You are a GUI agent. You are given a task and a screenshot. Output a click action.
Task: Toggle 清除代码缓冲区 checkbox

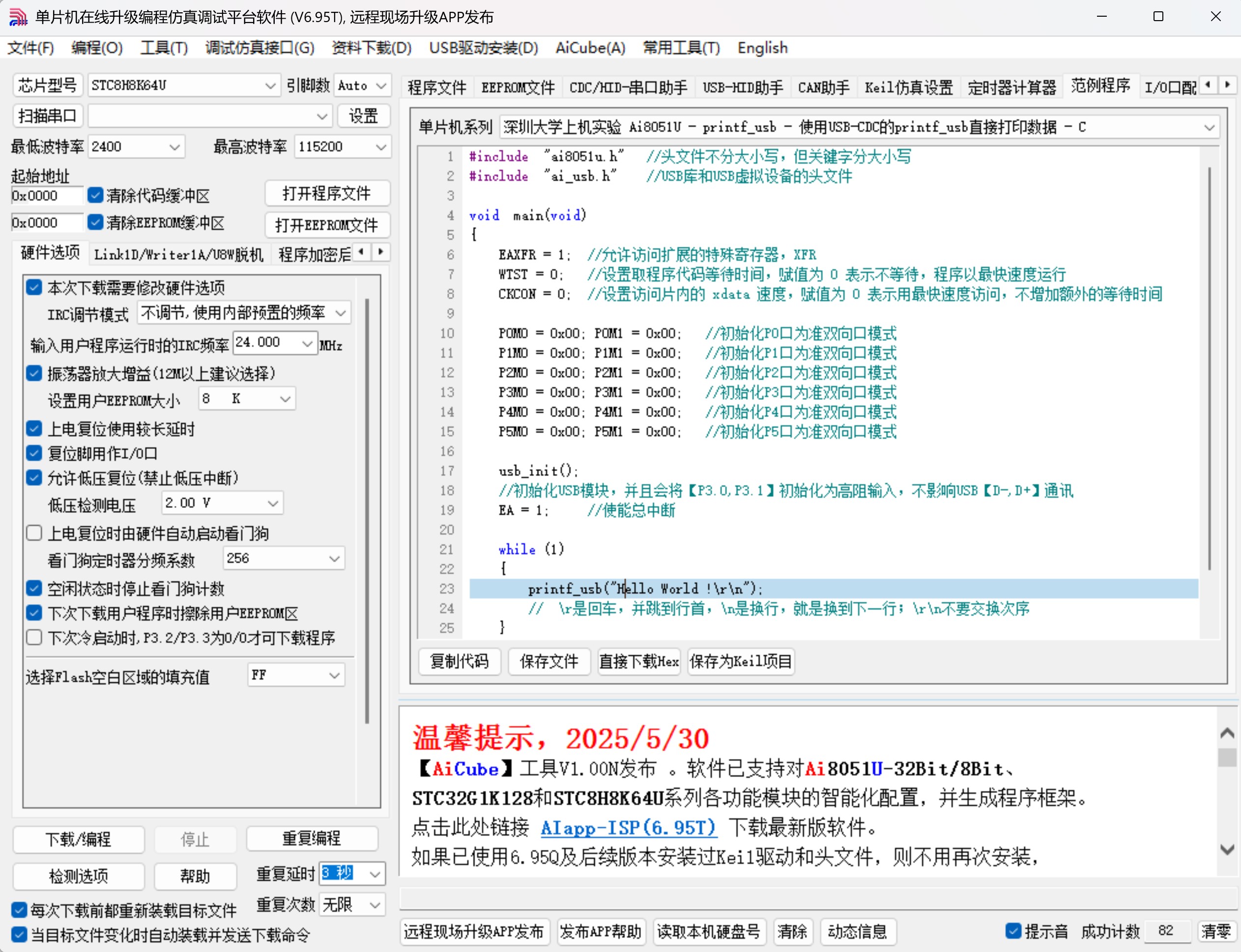(95, 196)
